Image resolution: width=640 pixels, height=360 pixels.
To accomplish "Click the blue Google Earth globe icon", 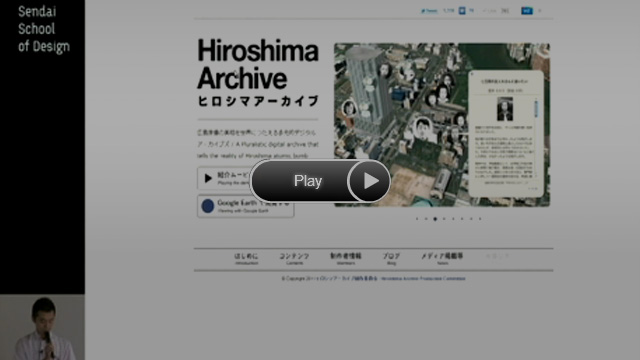I will [208, 206].
